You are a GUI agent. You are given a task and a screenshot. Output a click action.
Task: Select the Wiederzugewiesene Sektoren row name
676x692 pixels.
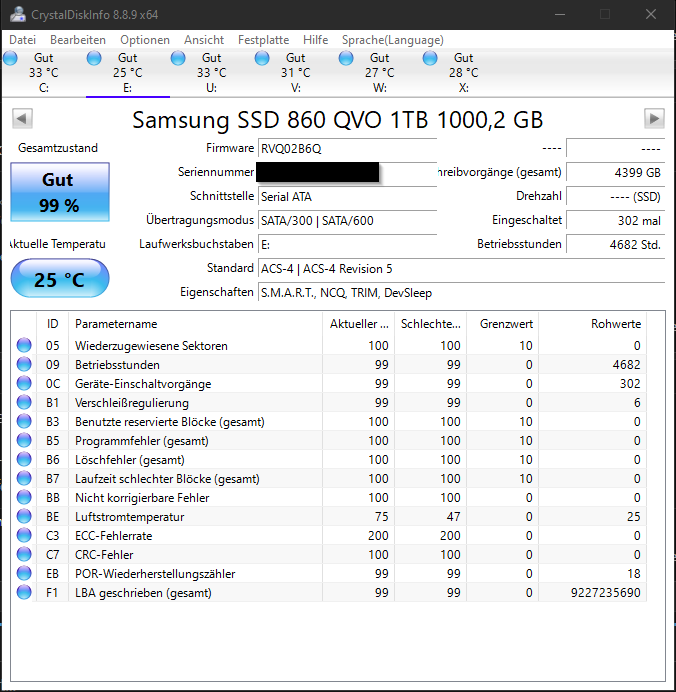151,346
